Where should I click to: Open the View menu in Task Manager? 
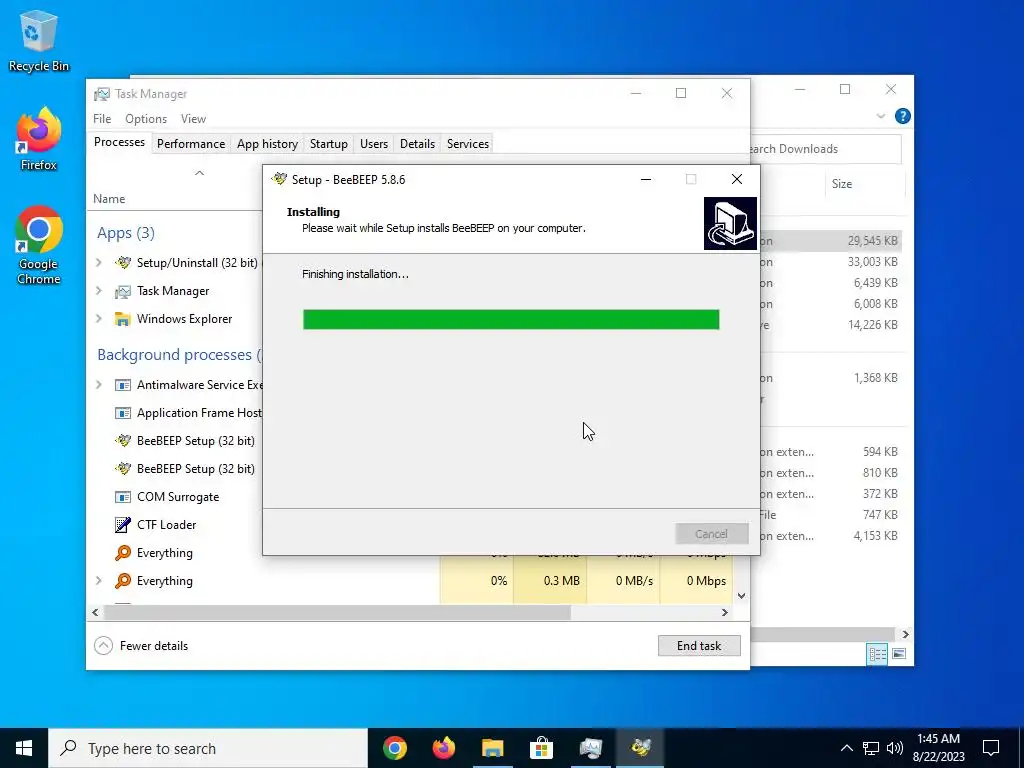tap(193, 119)
